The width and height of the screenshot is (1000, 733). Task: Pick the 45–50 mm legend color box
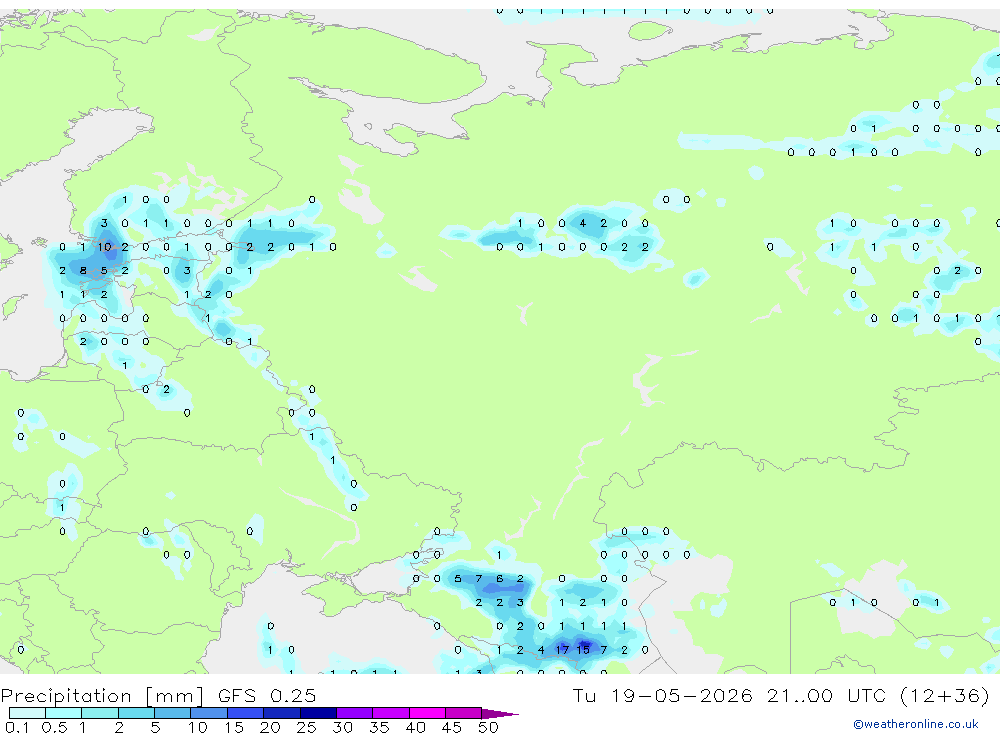[464, 713]
